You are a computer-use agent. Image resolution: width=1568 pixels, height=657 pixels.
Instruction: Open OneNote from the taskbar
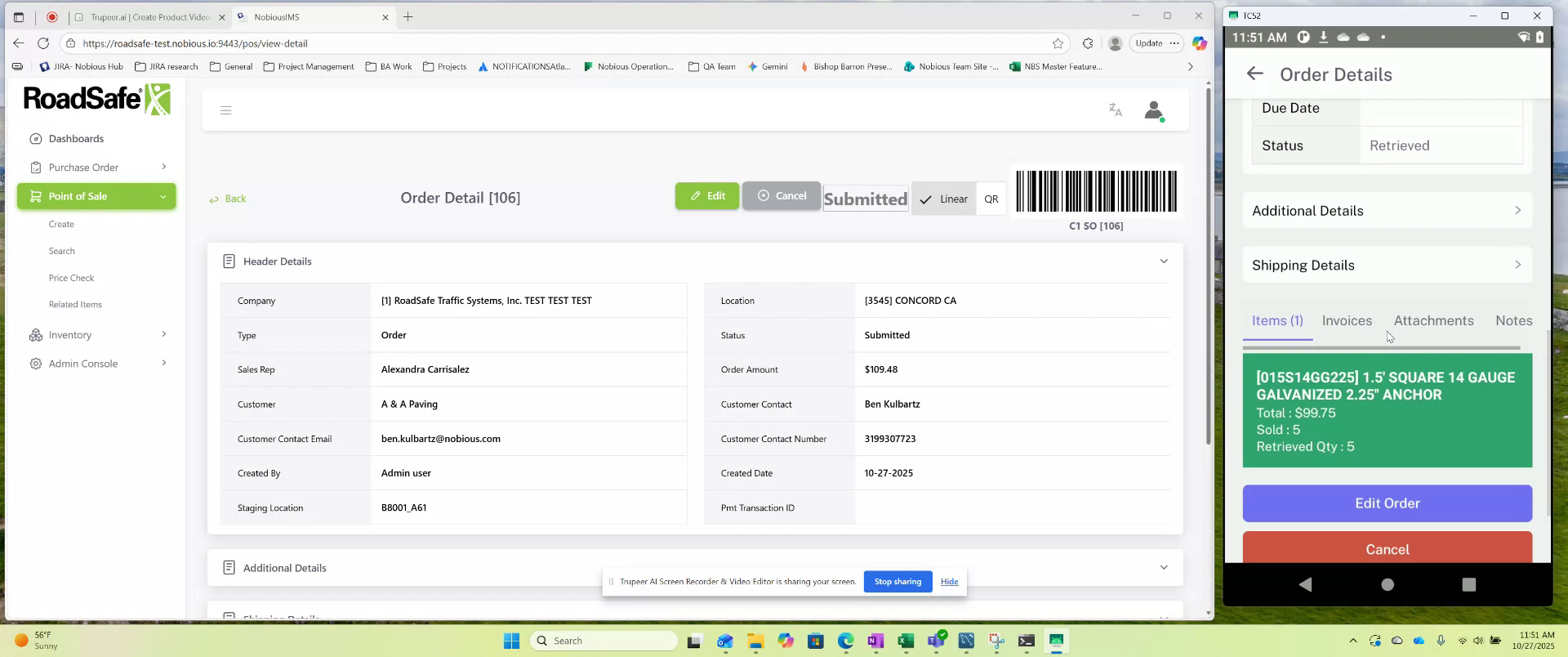875,641
